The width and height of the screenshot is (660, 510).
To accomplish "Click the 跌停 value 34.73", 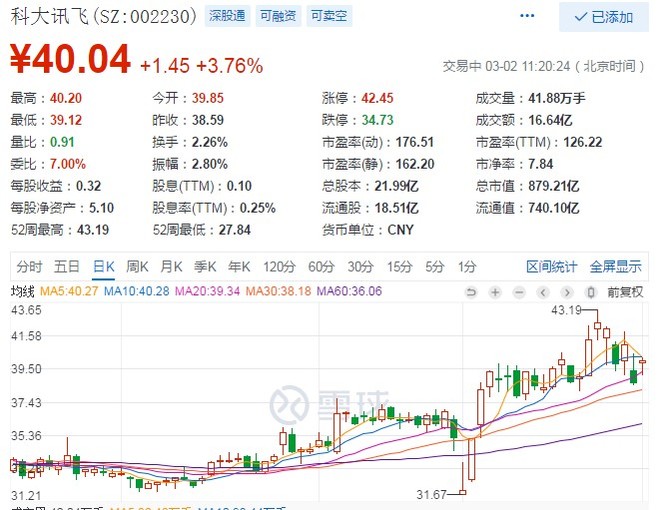I will (378, 120).
